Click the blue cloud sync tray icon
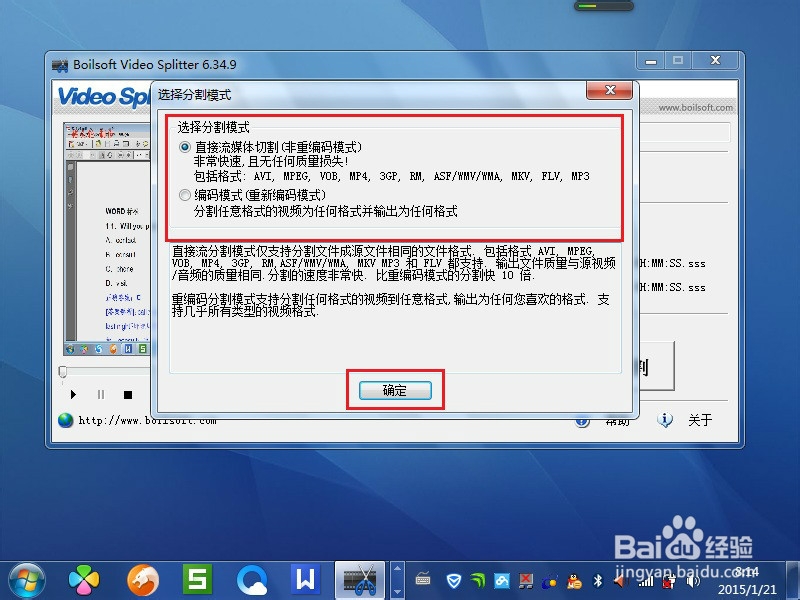 point(502,581)
